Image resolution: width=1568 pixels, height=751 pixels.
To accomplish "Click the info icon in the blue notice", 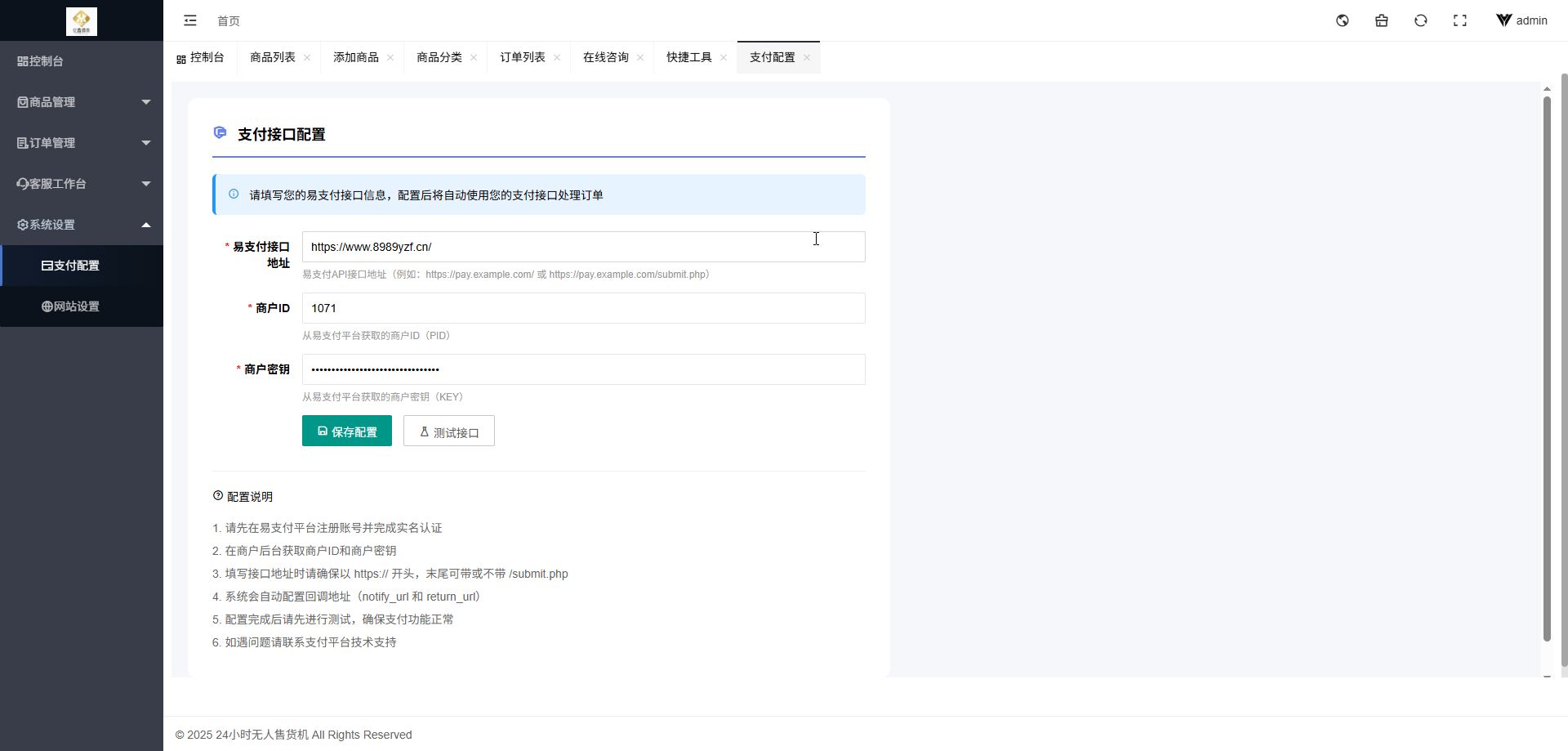I will point(234,194).
